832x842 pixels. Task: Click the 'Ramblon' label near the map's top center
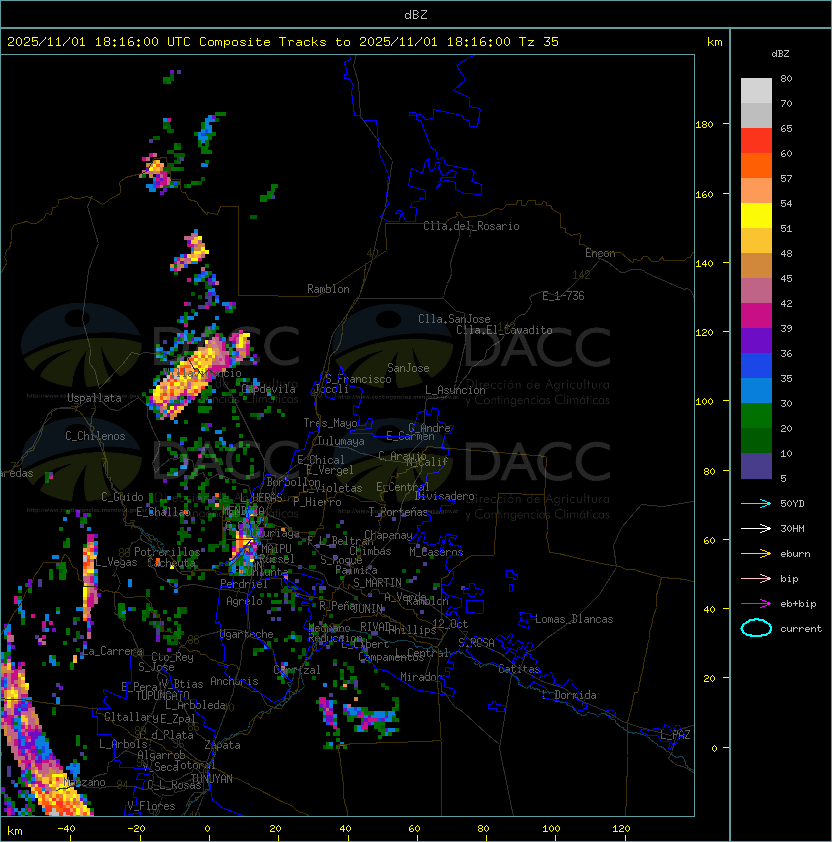328,289
